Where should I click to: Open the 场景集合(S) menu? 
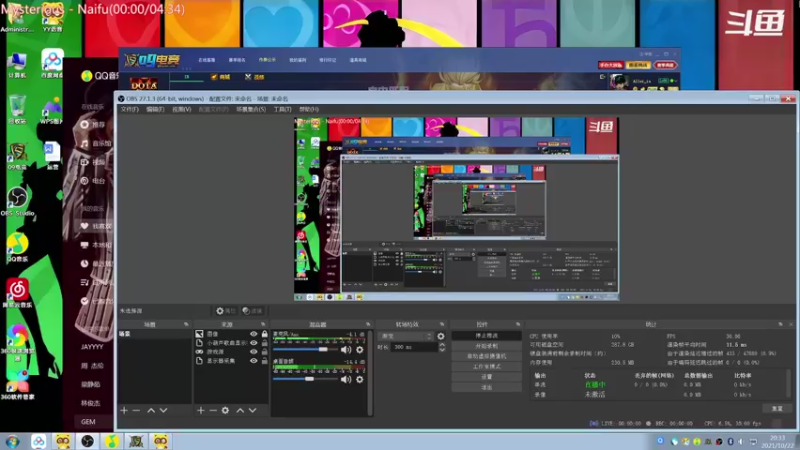[251, 109]
